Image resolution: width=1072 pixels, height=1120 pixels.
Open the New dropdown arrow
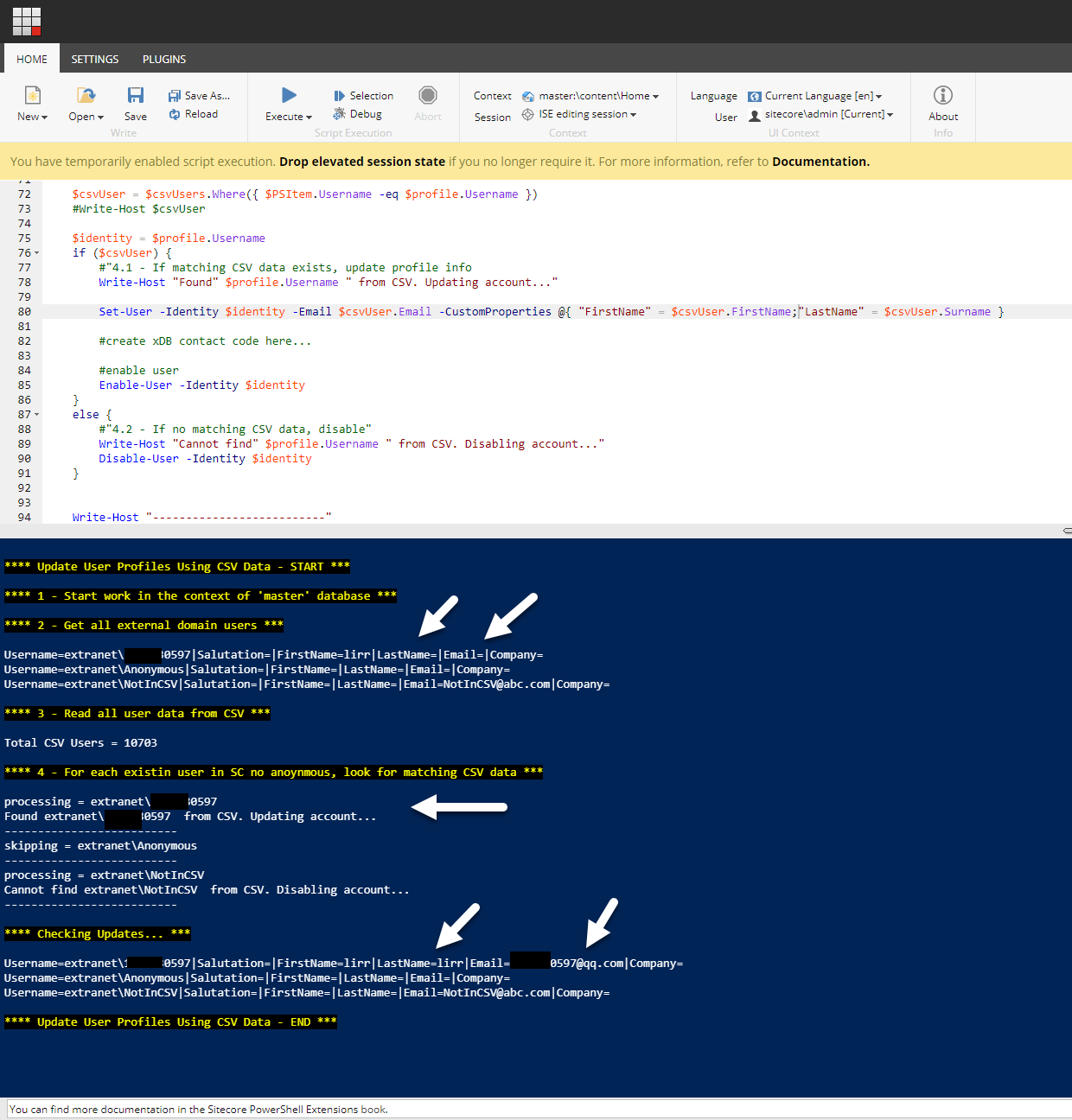[x=44, y=118]
